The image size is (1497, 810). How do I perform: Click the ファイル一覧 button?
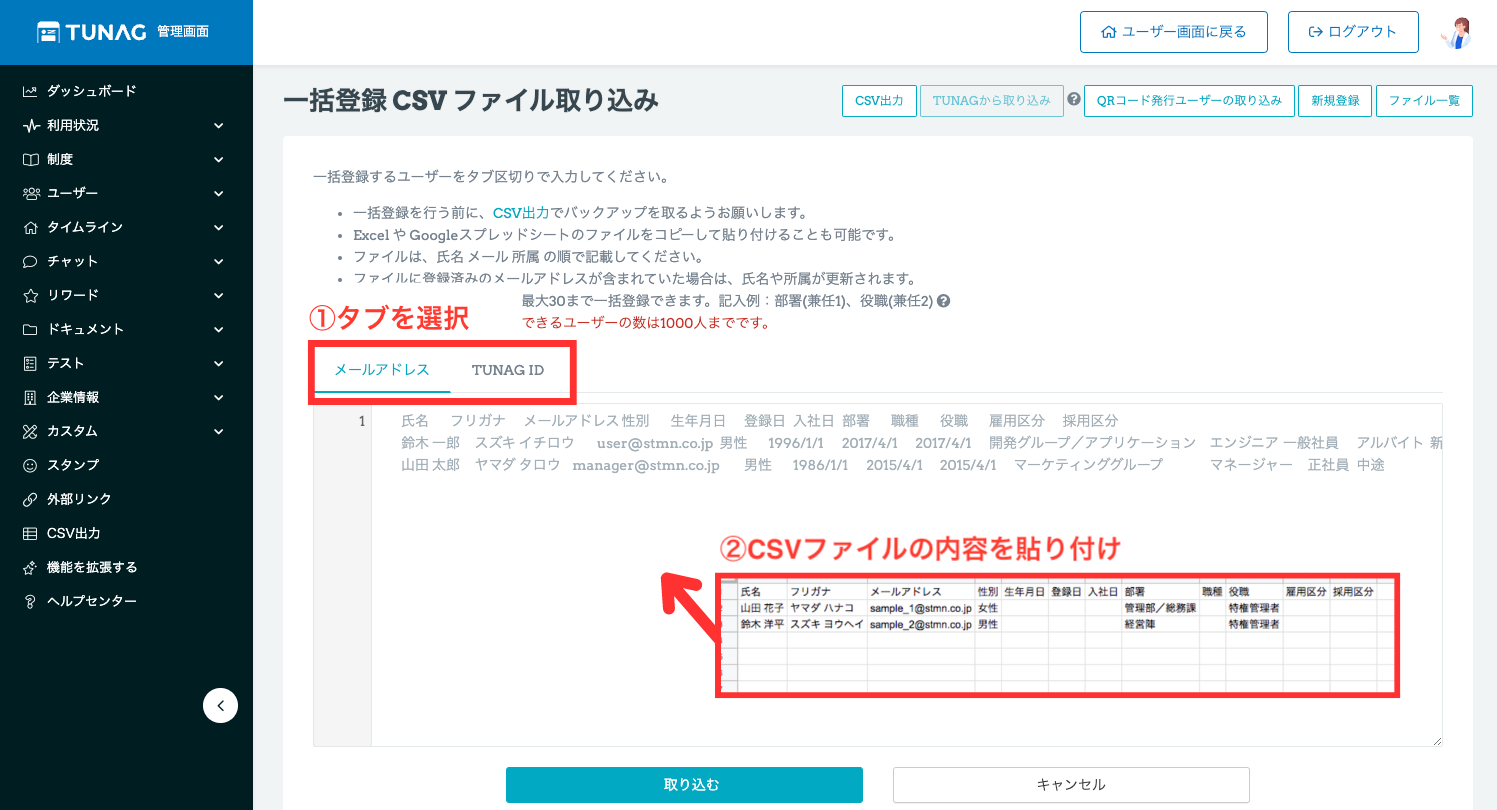(1424, 101)
